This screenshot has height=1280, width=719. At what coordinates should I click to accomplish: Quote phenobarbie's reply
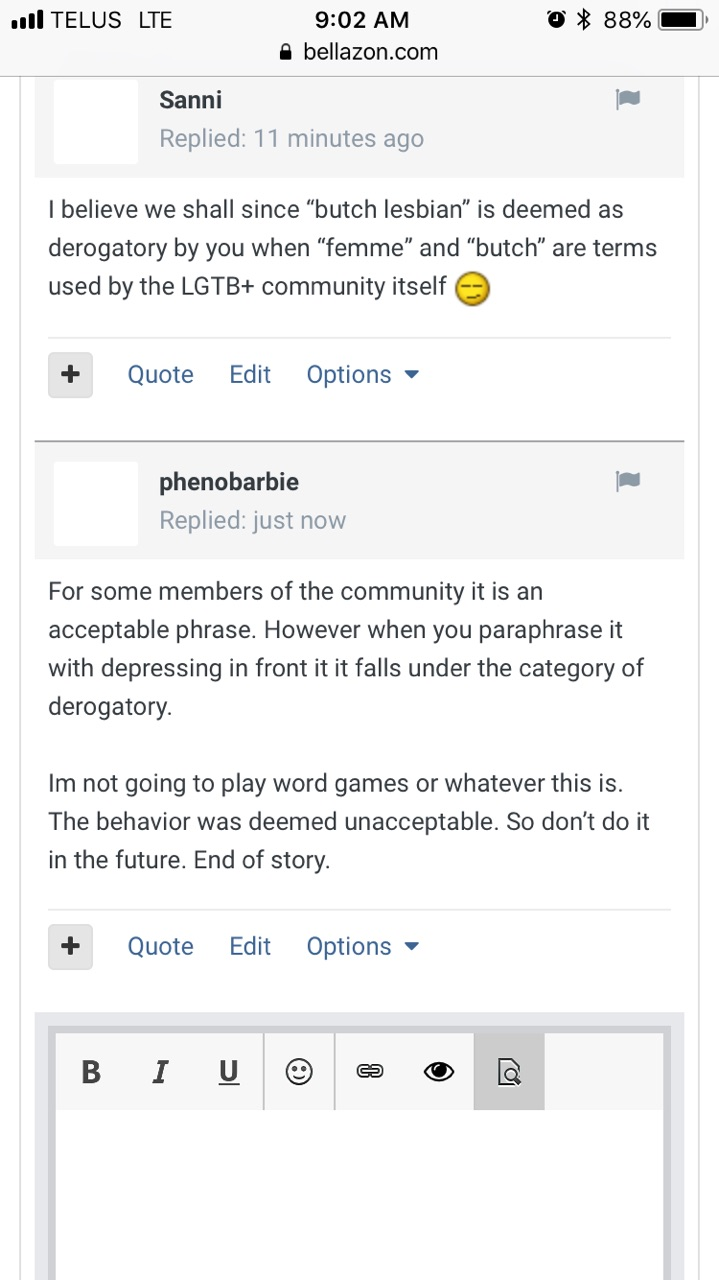tap(160, 947)
